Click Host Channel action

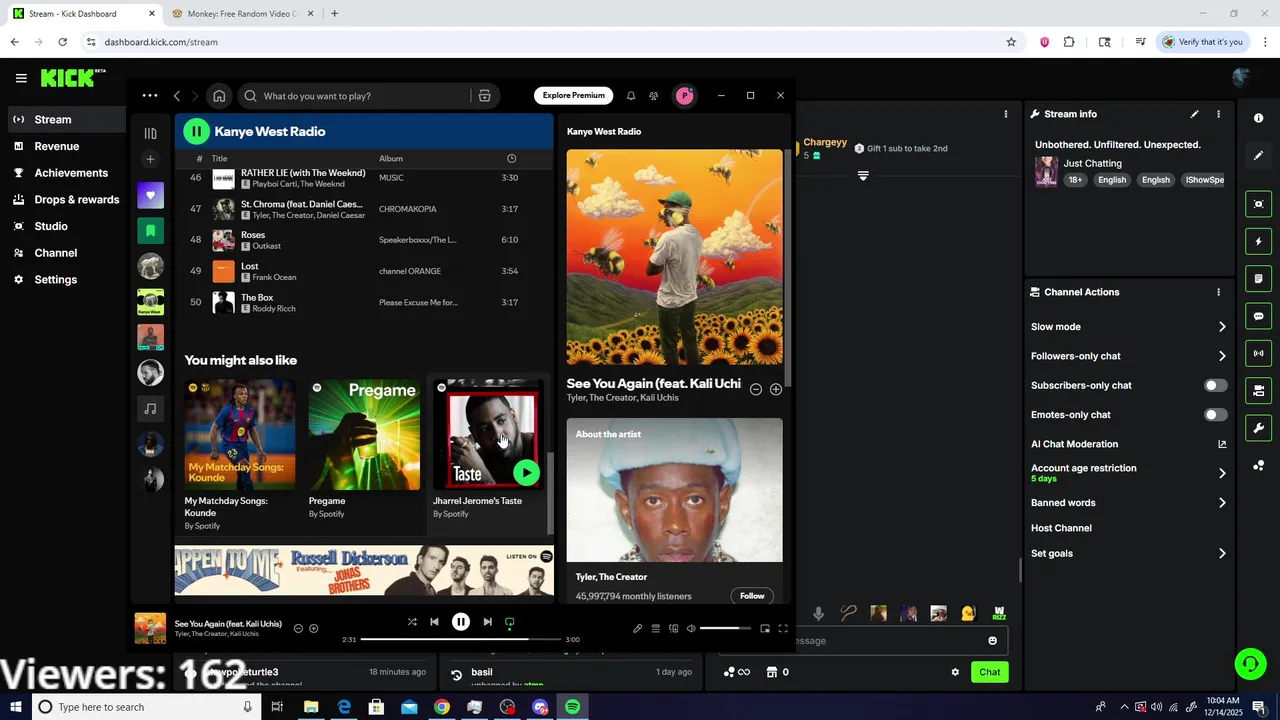pos(1061,528)
